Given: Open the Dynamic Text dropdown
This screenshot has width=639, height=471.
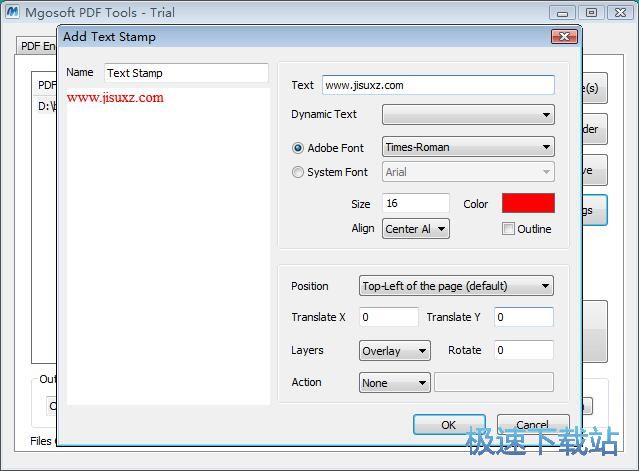Looking at the screenshot, I should [x=468, y=115].
